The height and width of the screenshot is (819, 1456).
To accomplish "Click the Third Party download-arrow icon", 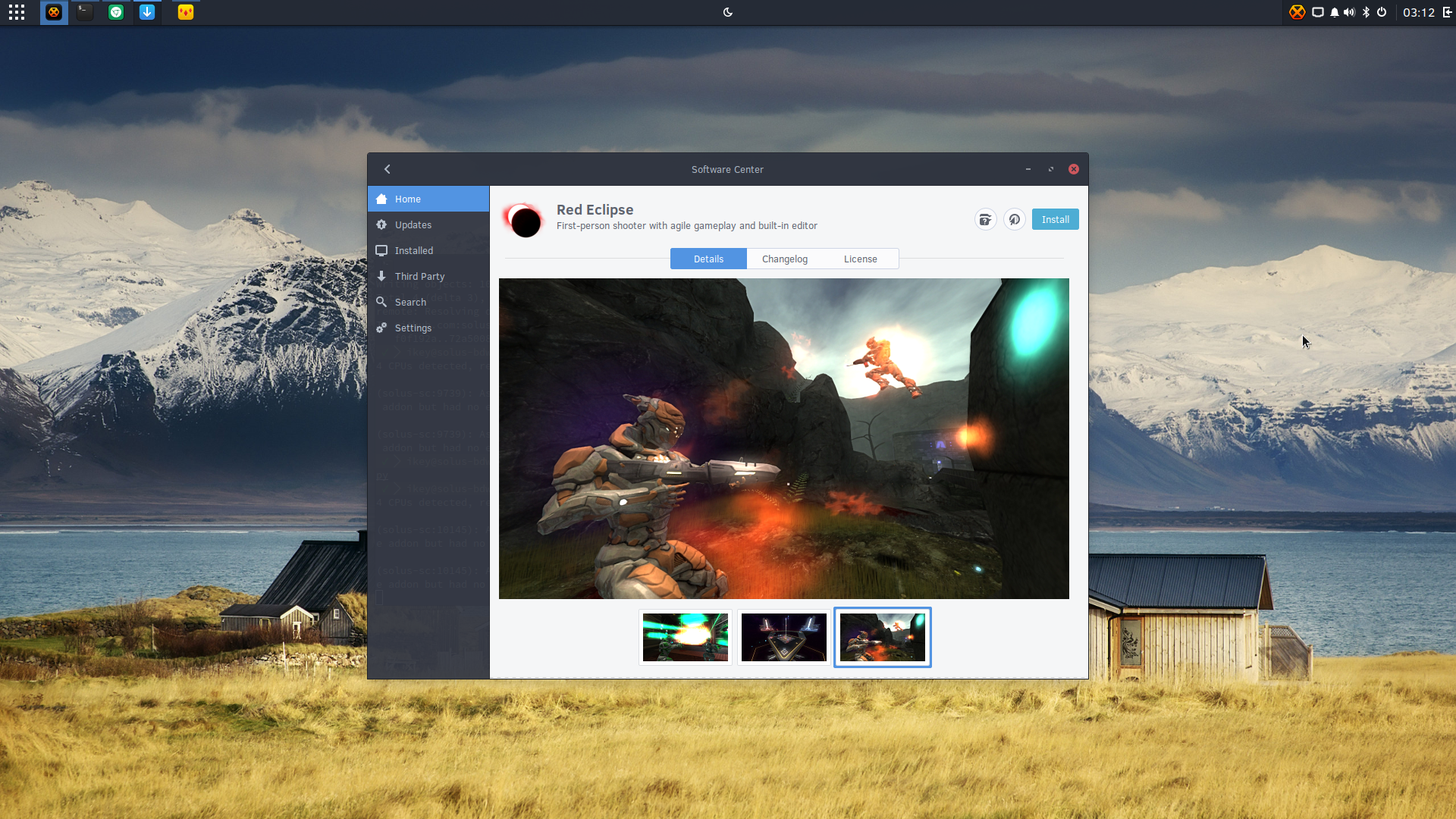I will [381, 276].
